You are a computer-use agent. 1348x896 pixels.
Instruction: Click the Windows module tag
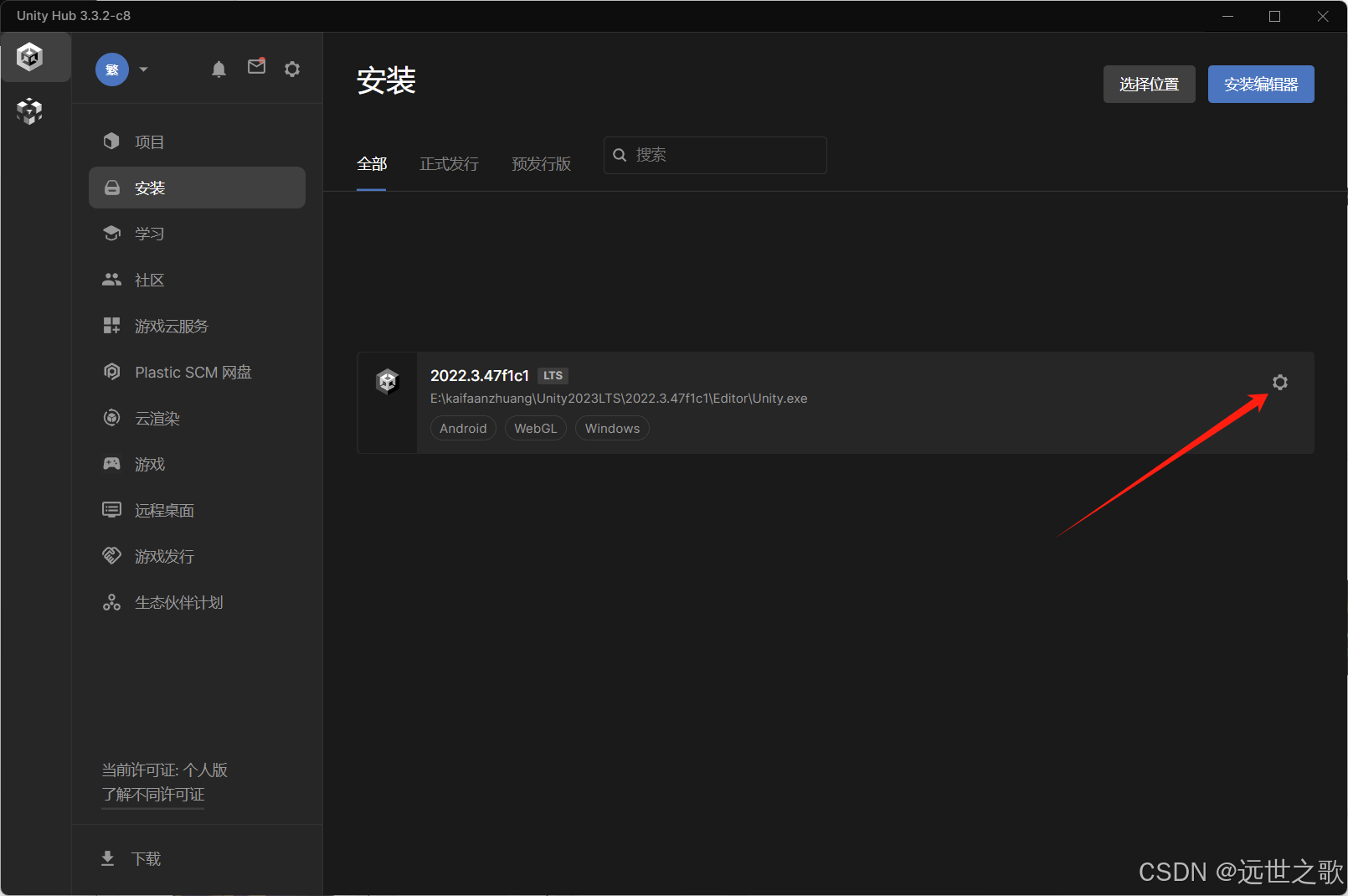pyautogui.click(x=612, y=428)
